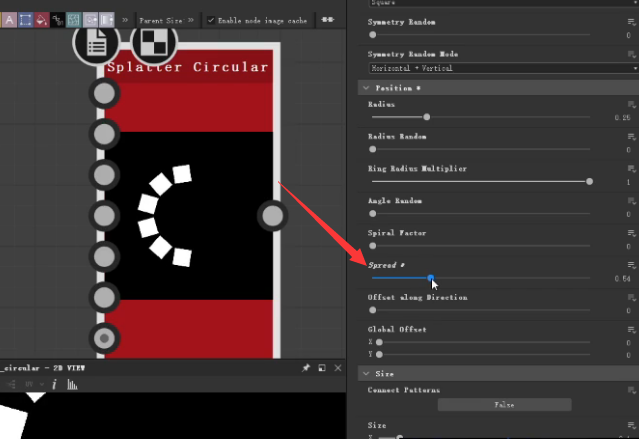This screenshot has width=639, height=439.
Task: Click the document badge on the node
Action: coord(96,42)
